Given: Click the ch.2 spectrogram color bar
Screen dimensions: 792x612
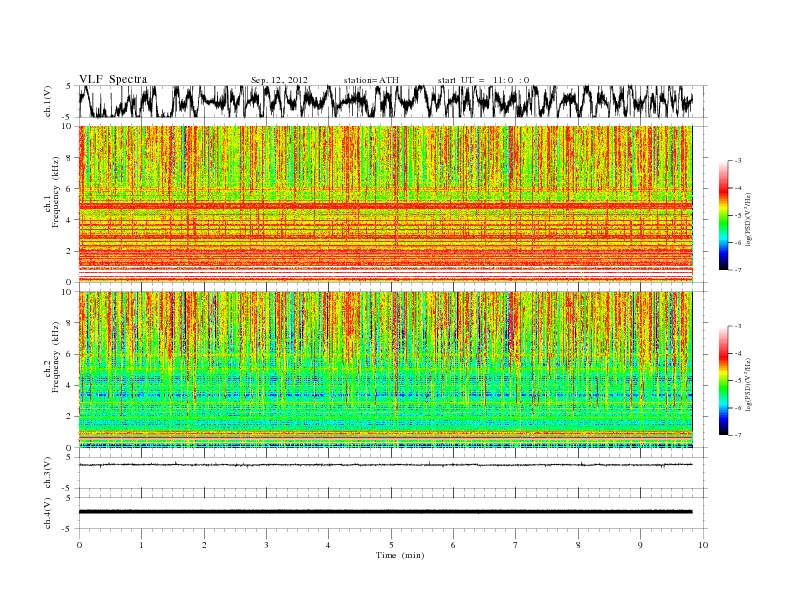Looking at the screenshot, I should (723, 380).
